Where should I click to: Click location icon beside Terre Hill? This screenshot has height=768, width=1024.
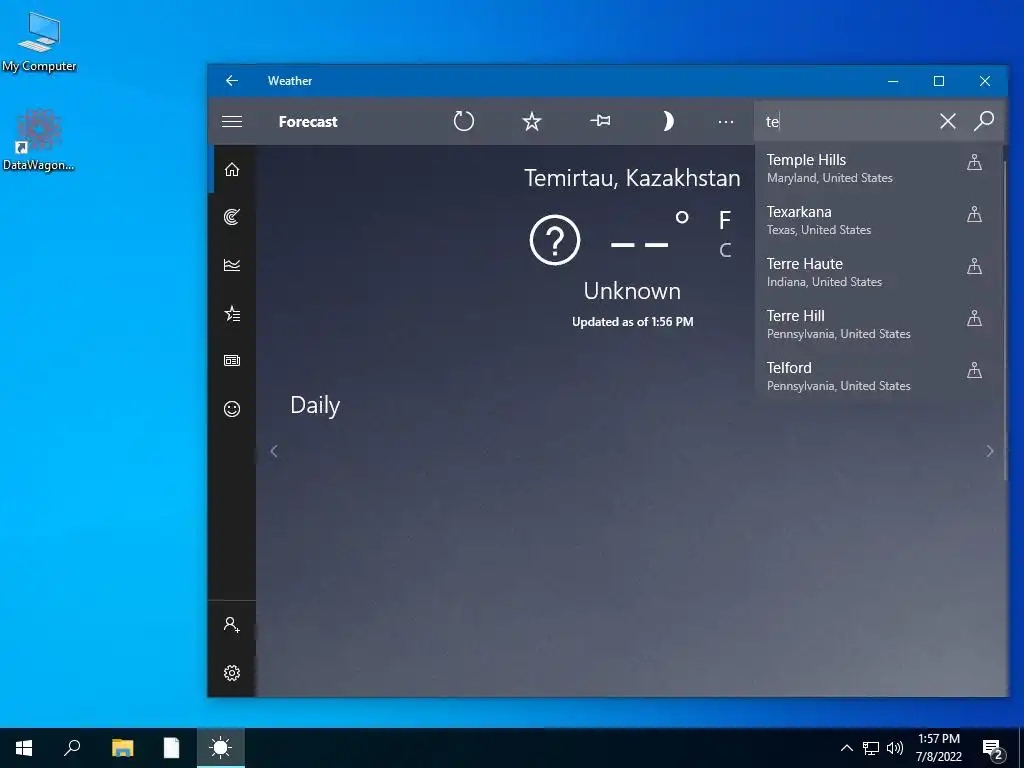tap(974, 318)
